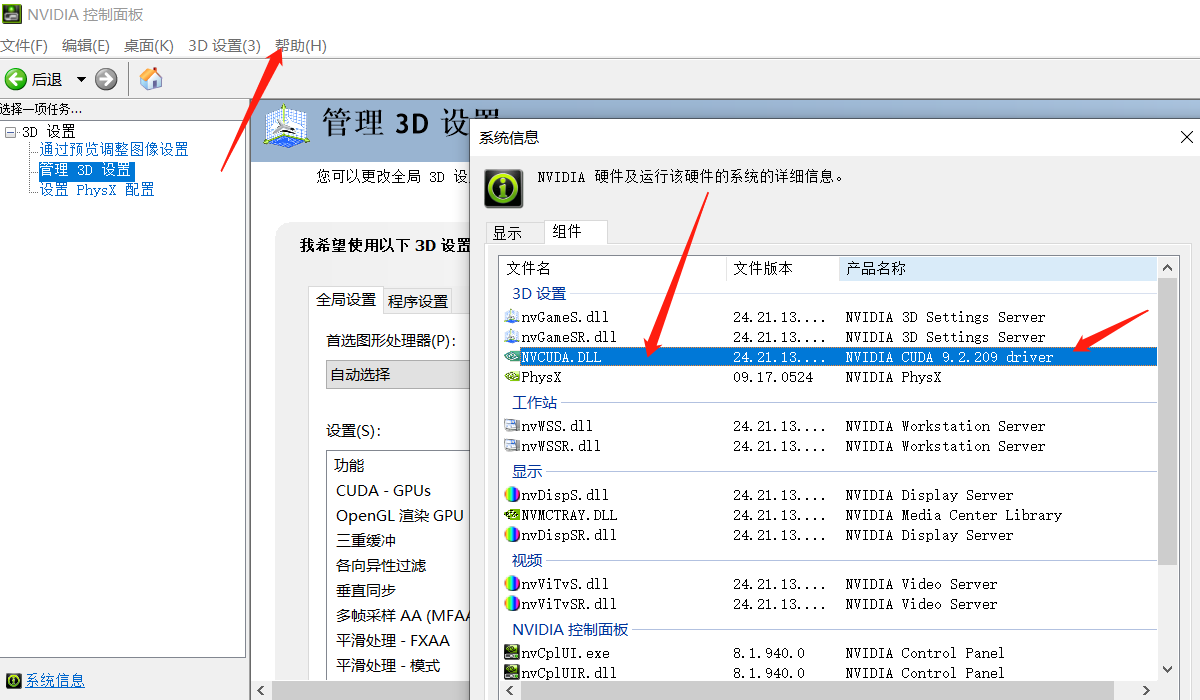Sort by the 文件版本 column header
Image resolution: width=1200 pixels, height=700 pixels.
782,268
